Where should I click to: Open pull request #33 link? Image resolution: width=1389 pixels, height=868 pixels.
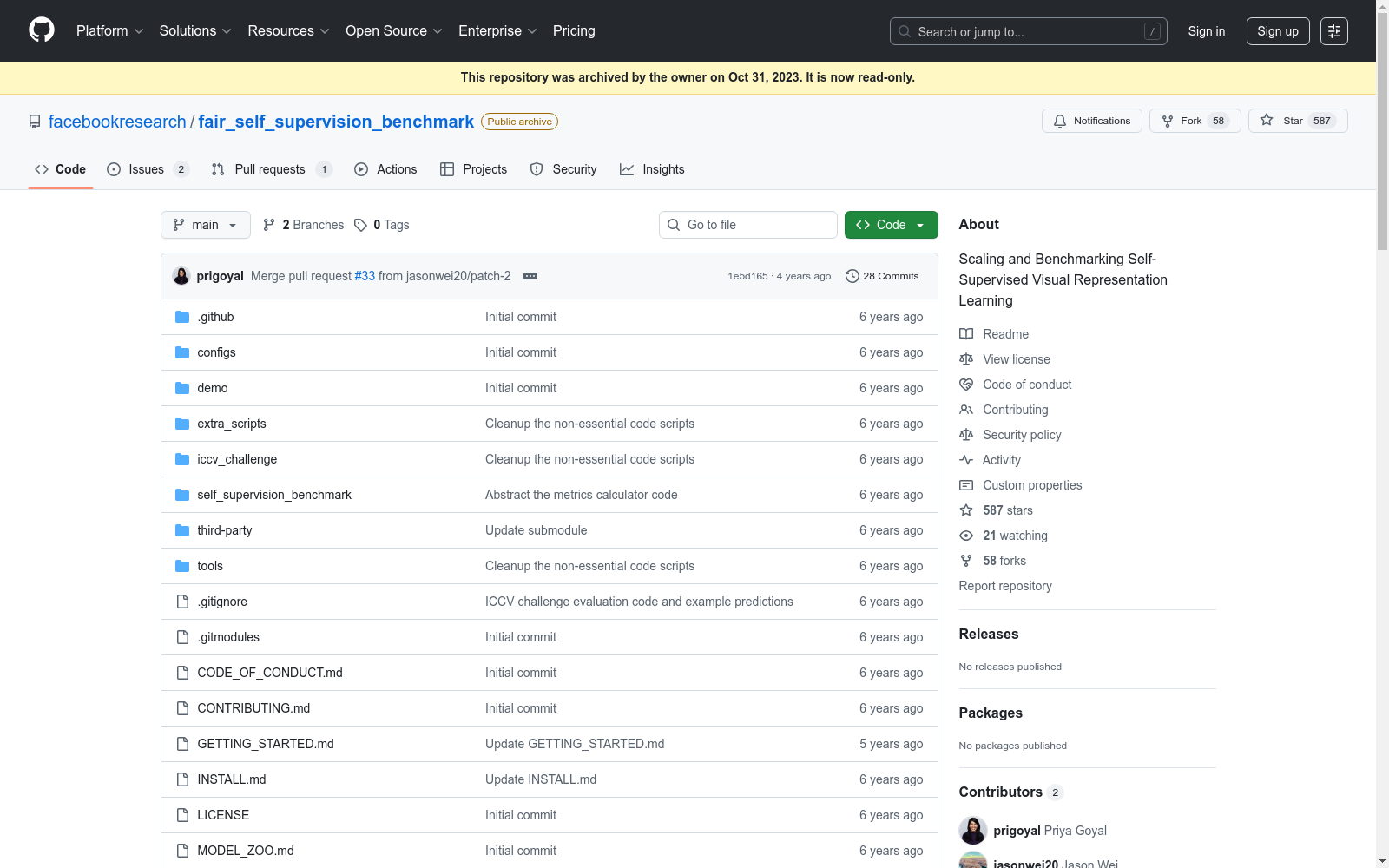365,276
